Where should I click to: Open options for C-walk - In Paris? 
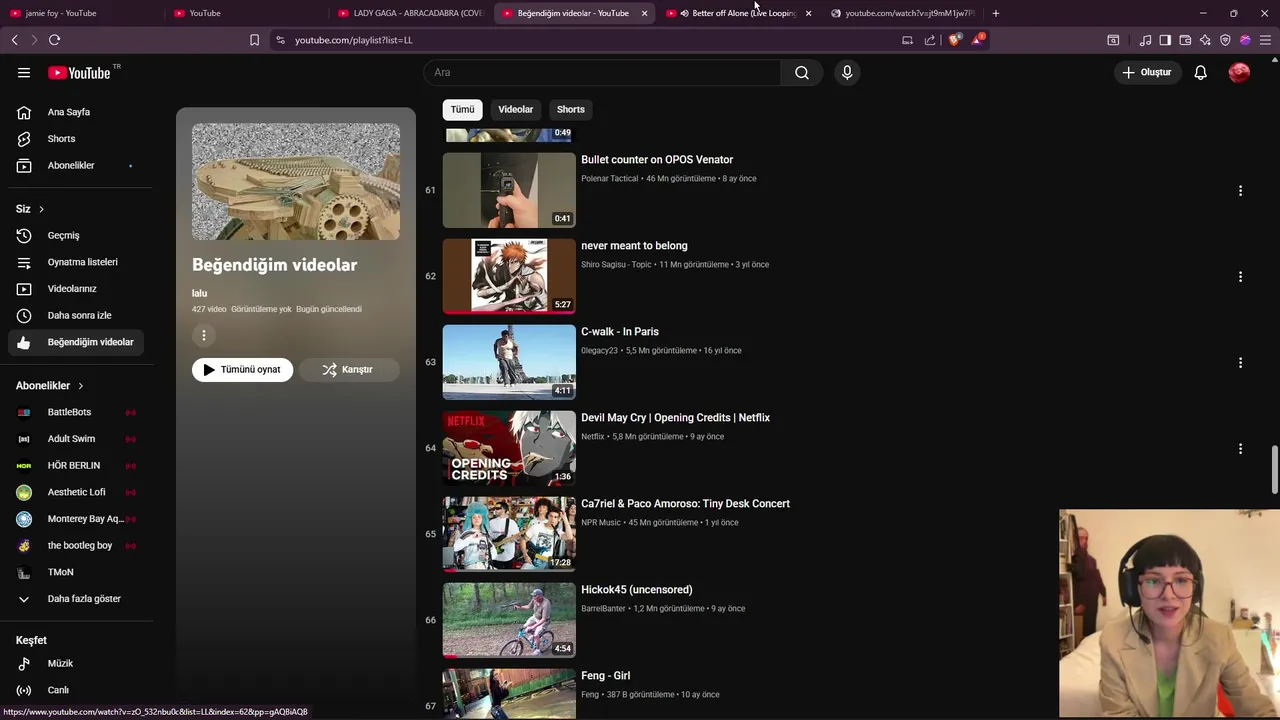tap(1240, 362)
